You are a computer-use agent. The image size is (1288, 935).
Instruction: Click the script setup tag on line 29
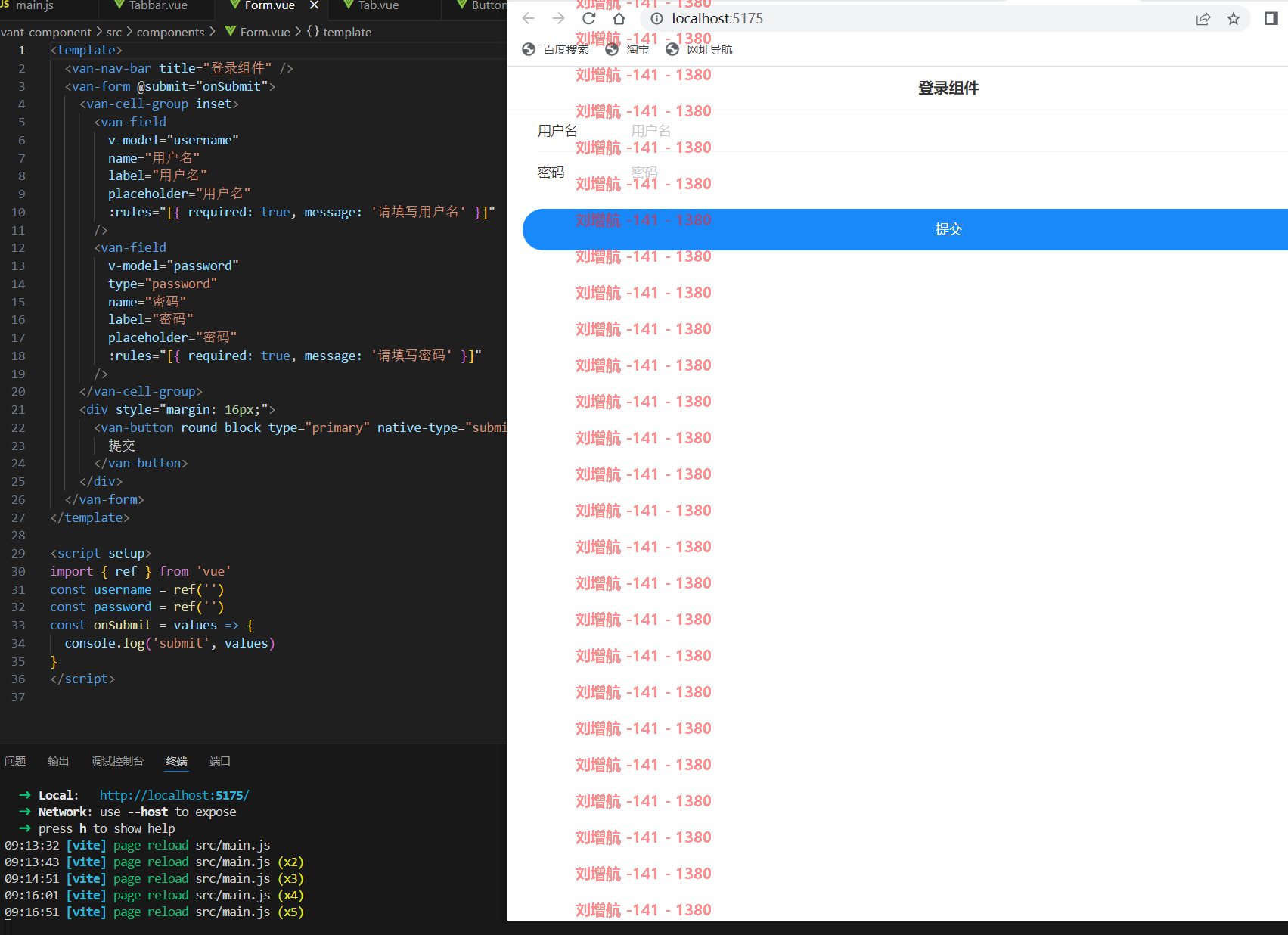pos(101,553)
